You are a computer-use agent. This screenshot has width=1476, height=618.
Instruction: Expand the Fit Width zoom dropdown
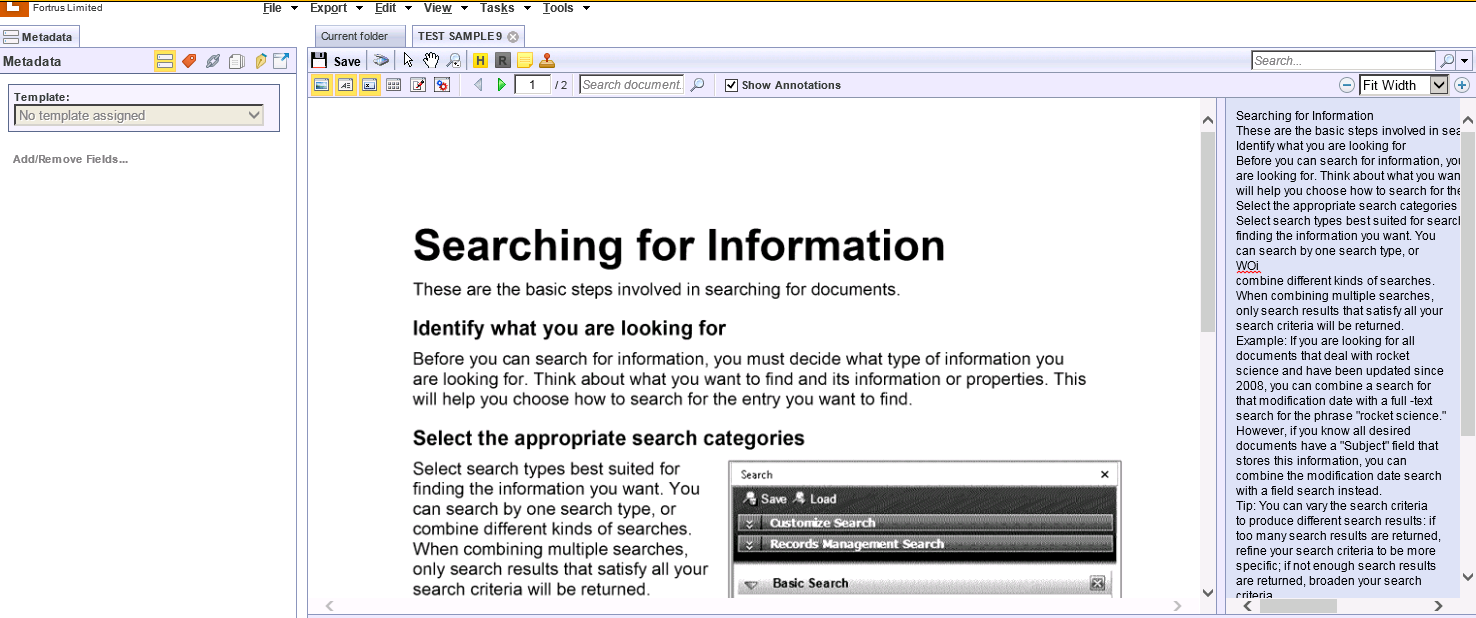point(1438,85)
